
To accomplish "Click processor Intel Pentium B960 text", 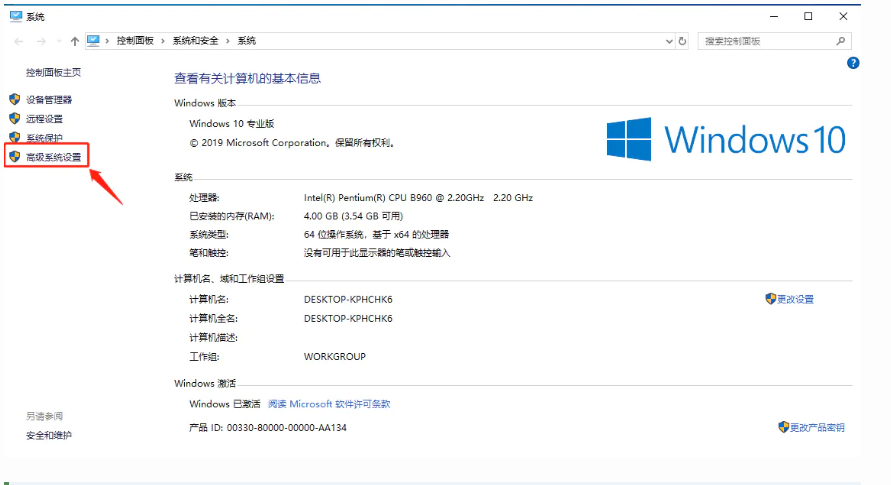I will [418, 198].
